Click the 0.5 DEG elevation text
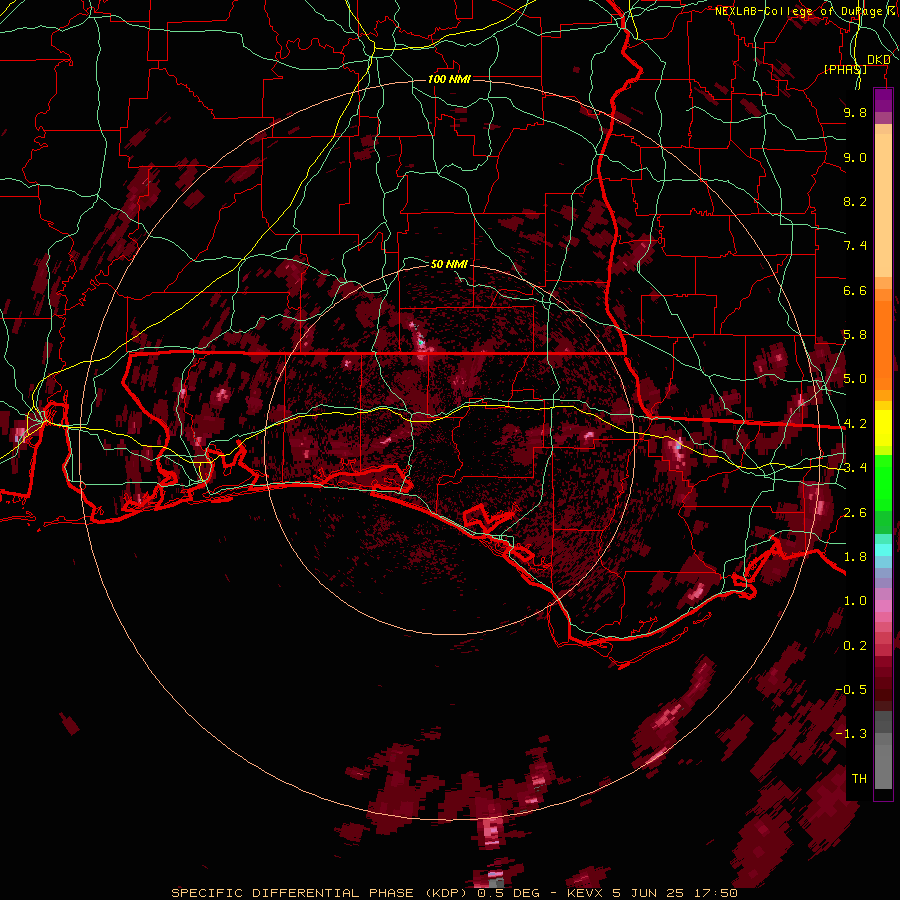Image resolution: width=900 pixels, height=900 pixels. click(x=509, y=893)
